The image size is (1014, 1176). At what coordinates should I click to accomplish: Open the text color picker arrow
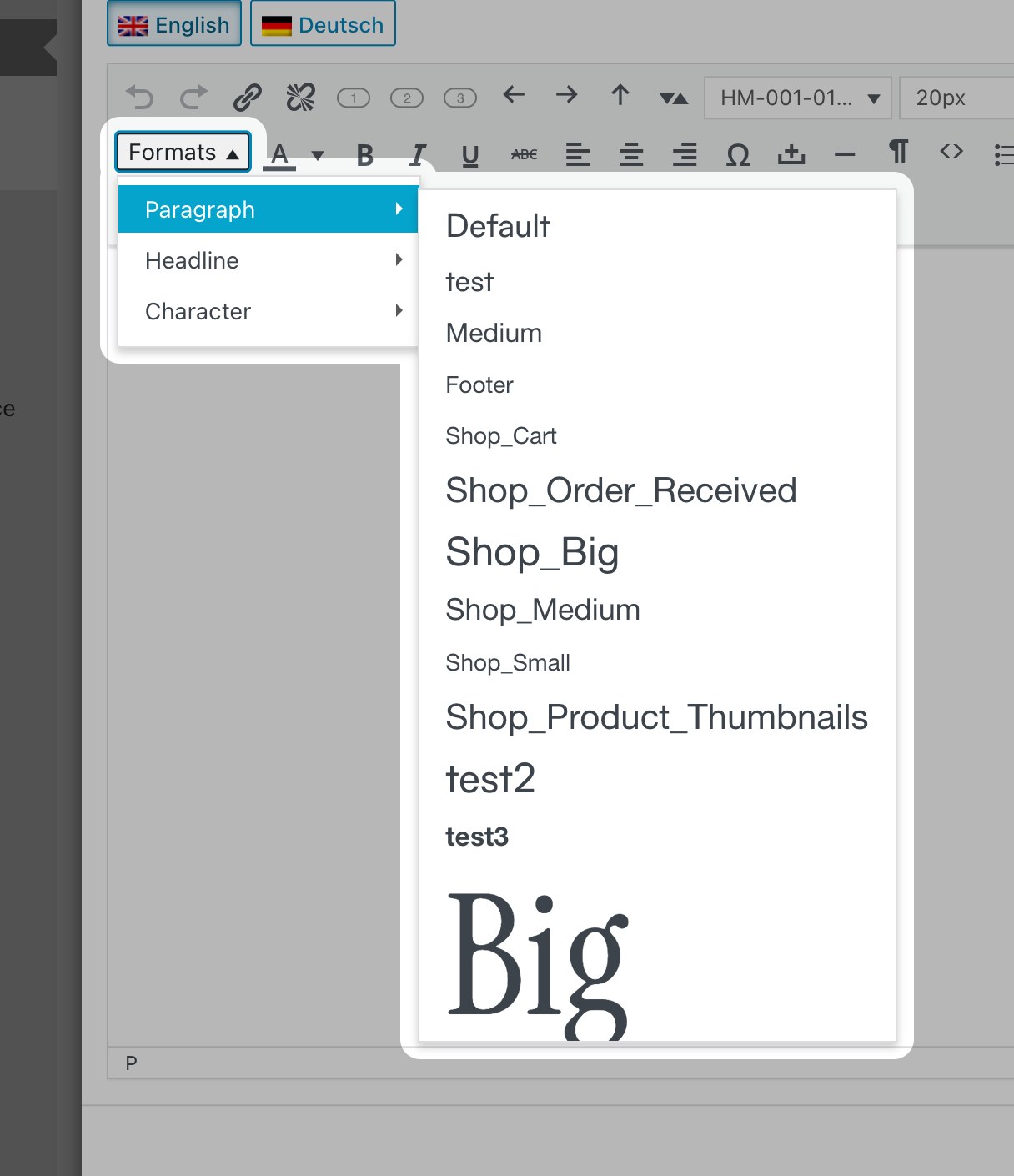(x=318, y=155)
